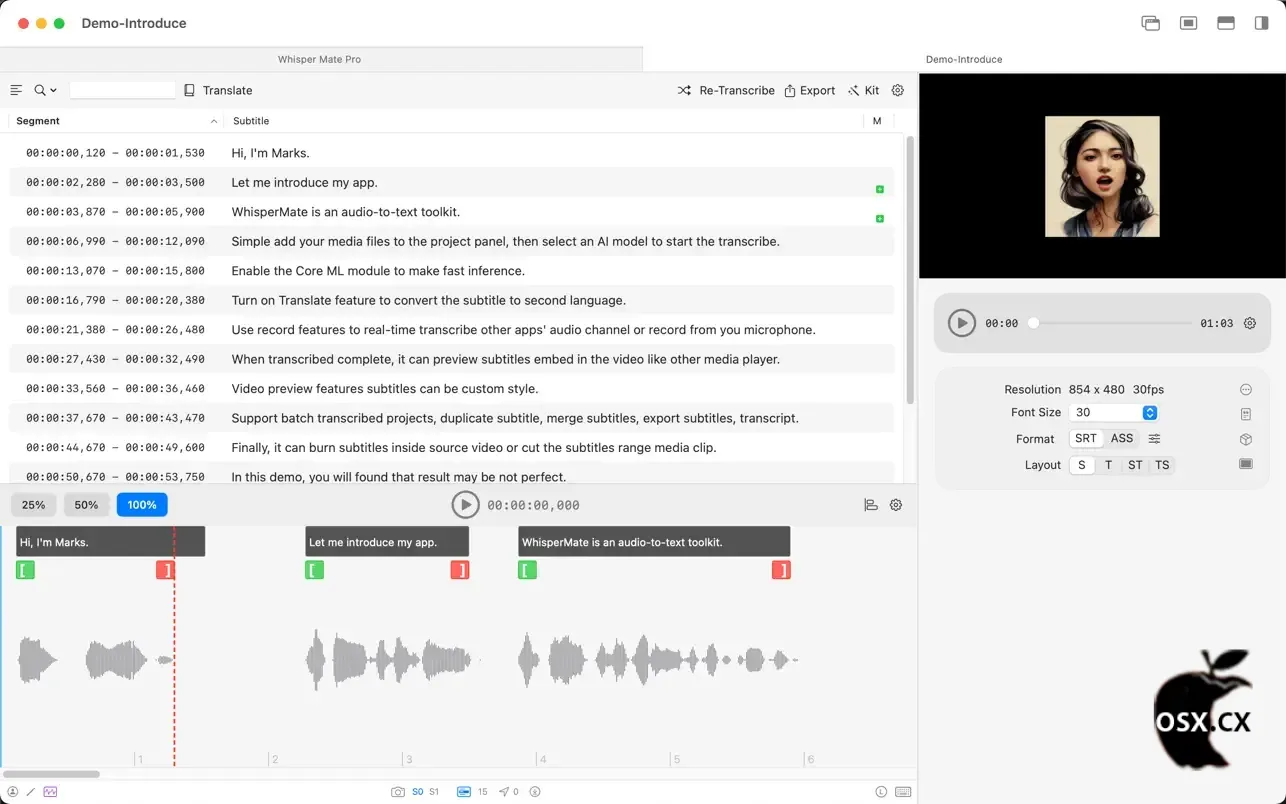The width and height of the screenshot is (1286, 804).
Task: Select subtitle row "Let me introduce my app."
Action: click(x=452, y=182)
